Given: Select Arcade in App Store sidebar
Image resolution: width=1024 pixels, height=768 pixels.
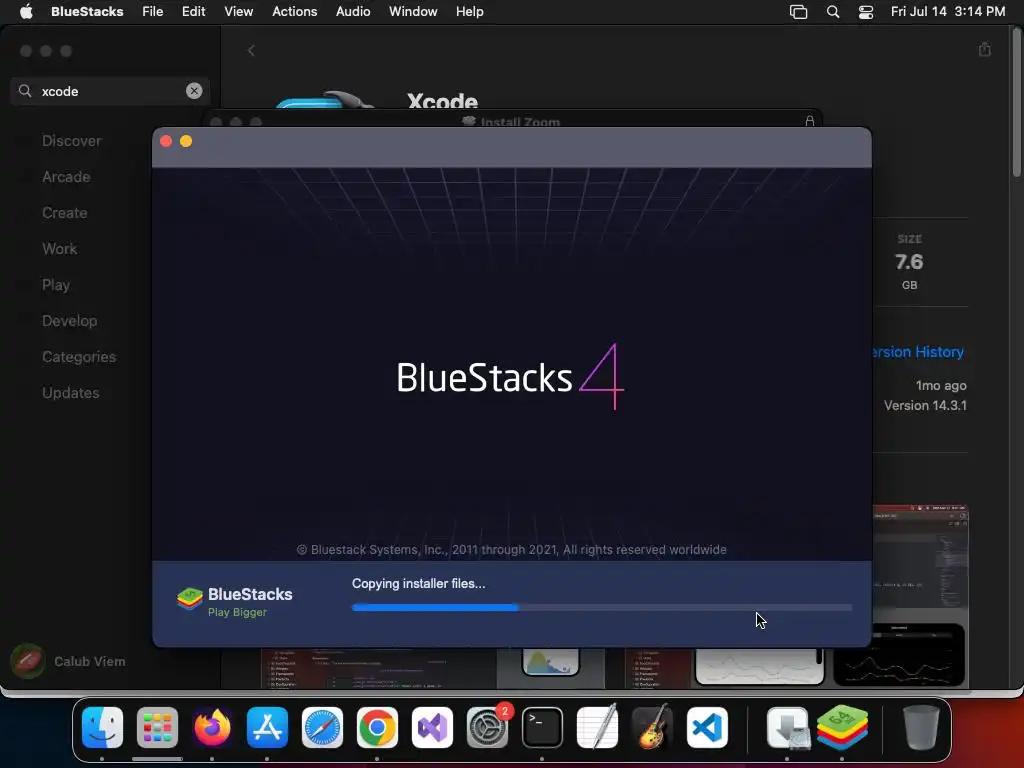Looking at the screenshot, I should [66, 177].
